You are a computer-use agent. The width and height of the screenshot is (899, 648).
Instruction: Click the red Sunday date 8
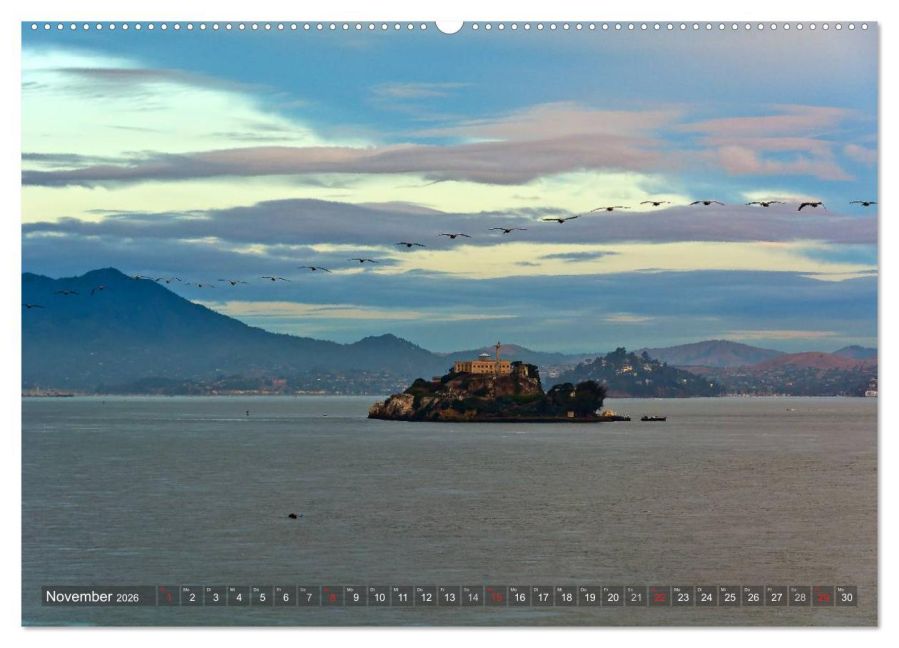(x=332, y=597)
